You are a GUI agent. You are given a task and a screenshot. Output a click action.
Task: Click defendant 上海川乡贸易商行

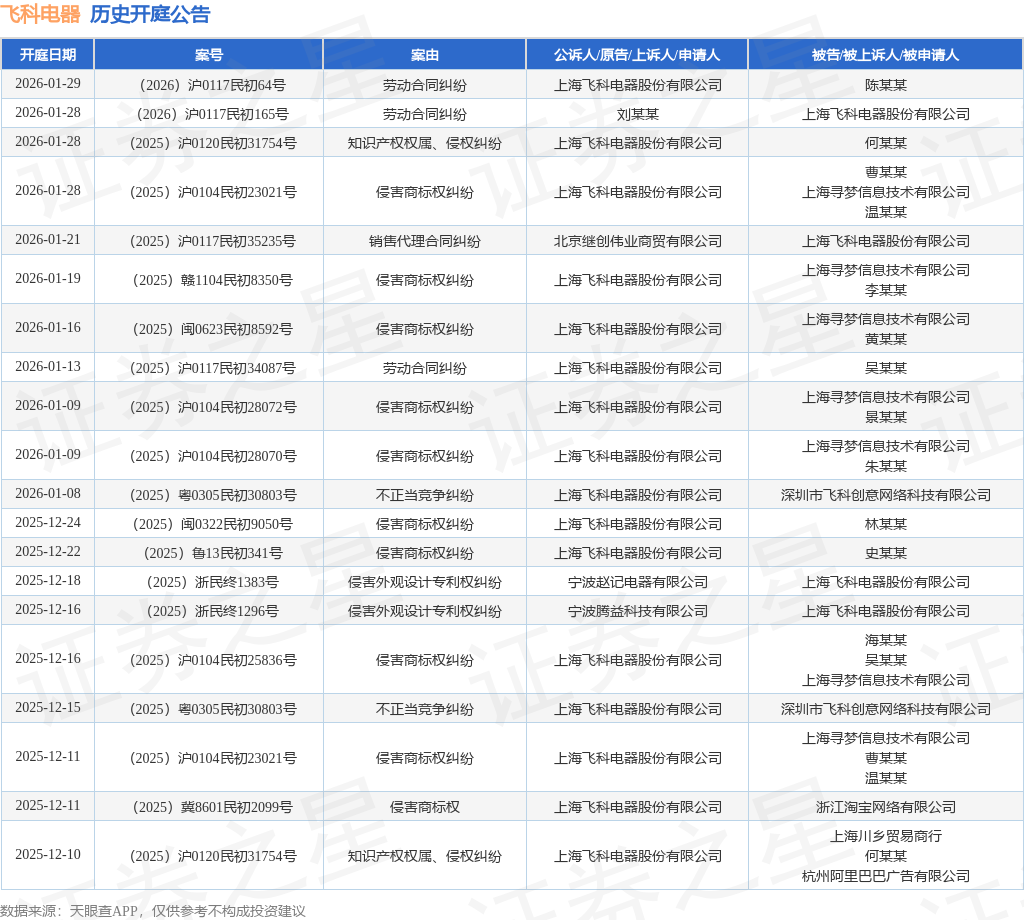pos(886,836)
